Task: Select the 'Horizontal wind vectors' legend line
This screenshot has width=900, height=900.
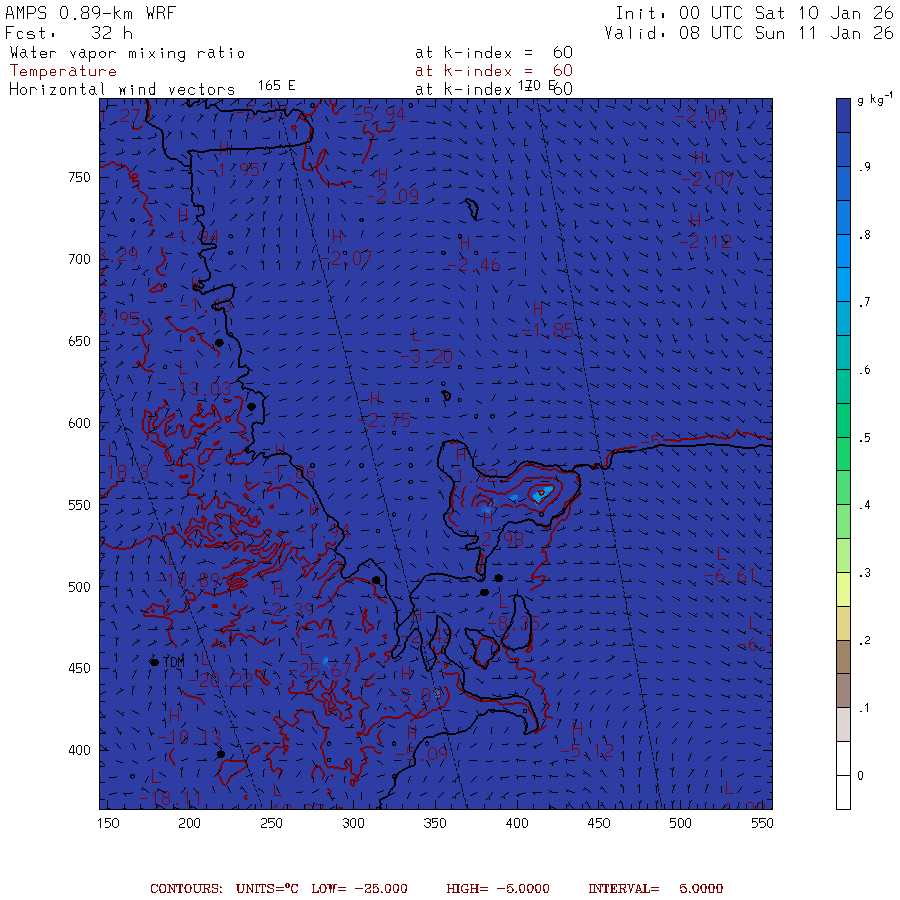Action: click(x=122, y=89)
